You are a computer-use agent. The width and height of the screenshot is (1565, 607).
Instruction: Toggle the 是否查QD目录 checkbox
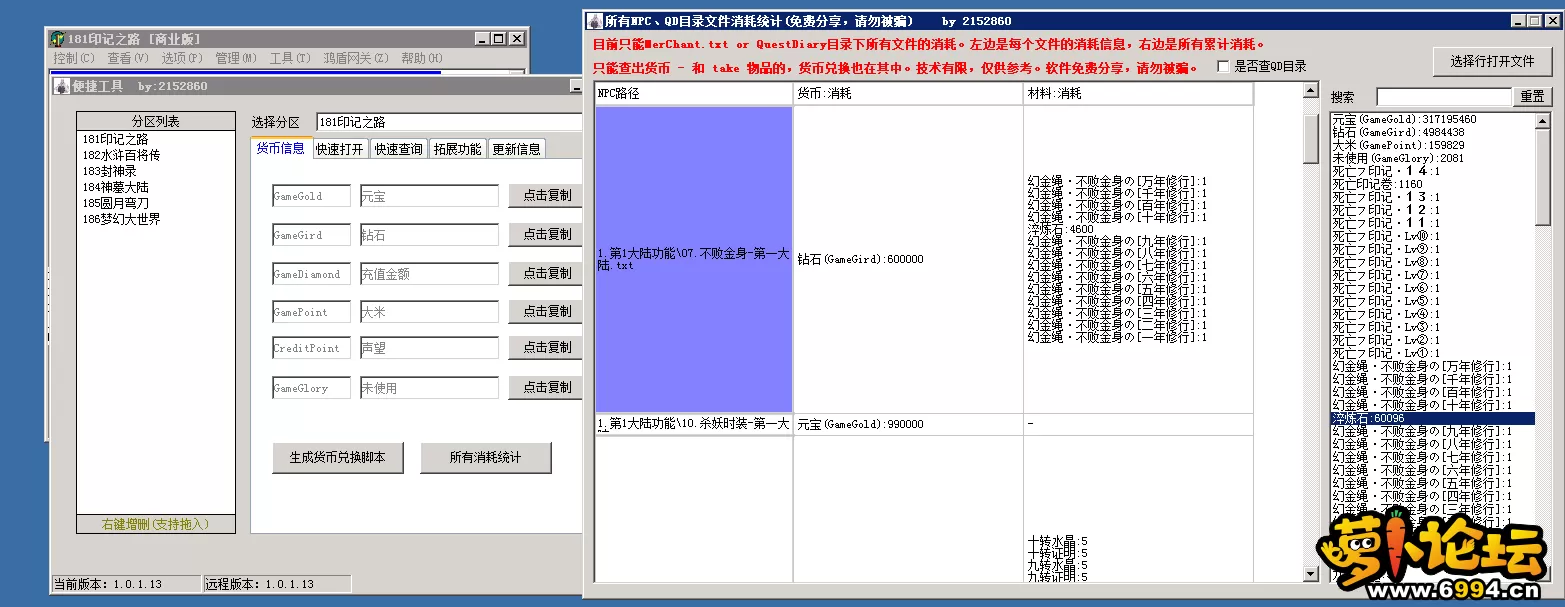[x=1224, y=67]
